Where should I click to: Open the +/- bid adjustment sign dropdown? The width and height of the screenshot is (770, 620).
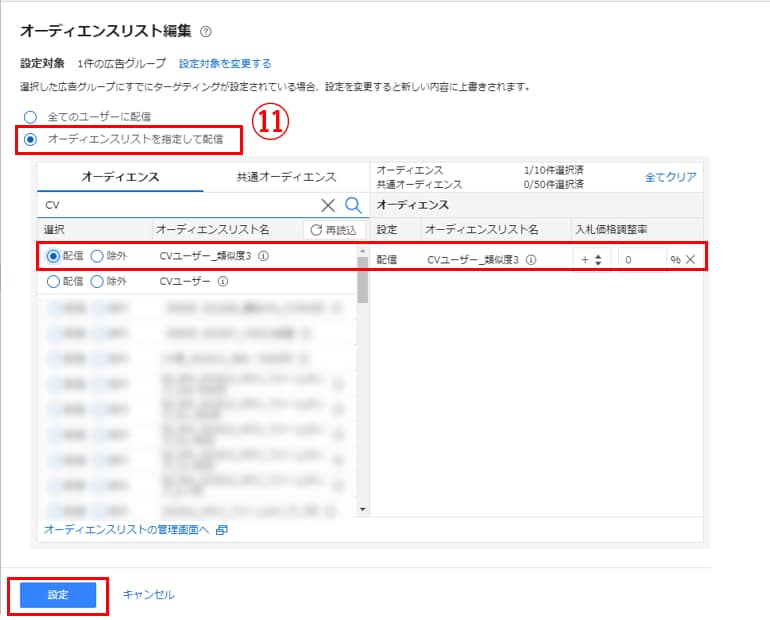(591, 259)
